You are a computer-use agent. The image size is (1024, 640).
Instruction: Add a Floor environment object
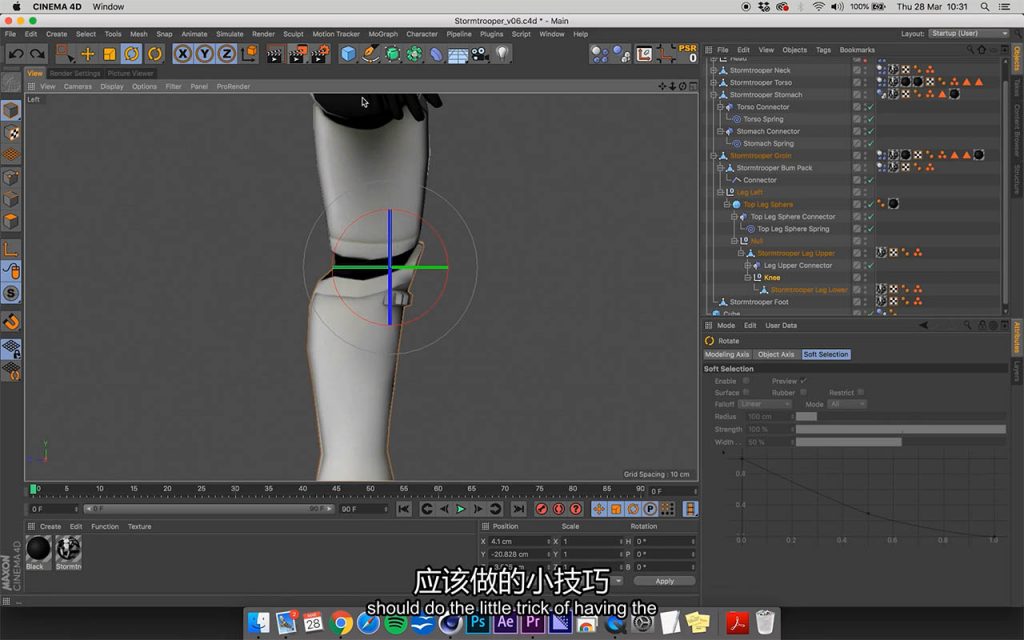coord(457,54)
